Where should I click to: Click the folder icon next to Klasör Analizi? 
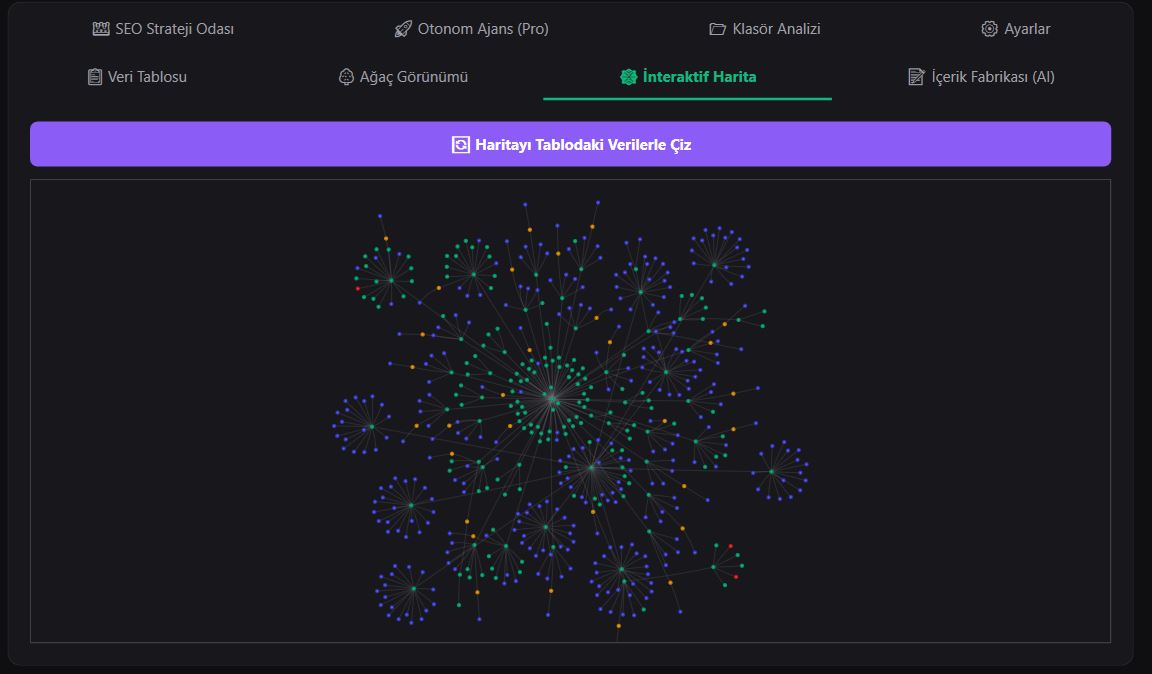point(717,29)
